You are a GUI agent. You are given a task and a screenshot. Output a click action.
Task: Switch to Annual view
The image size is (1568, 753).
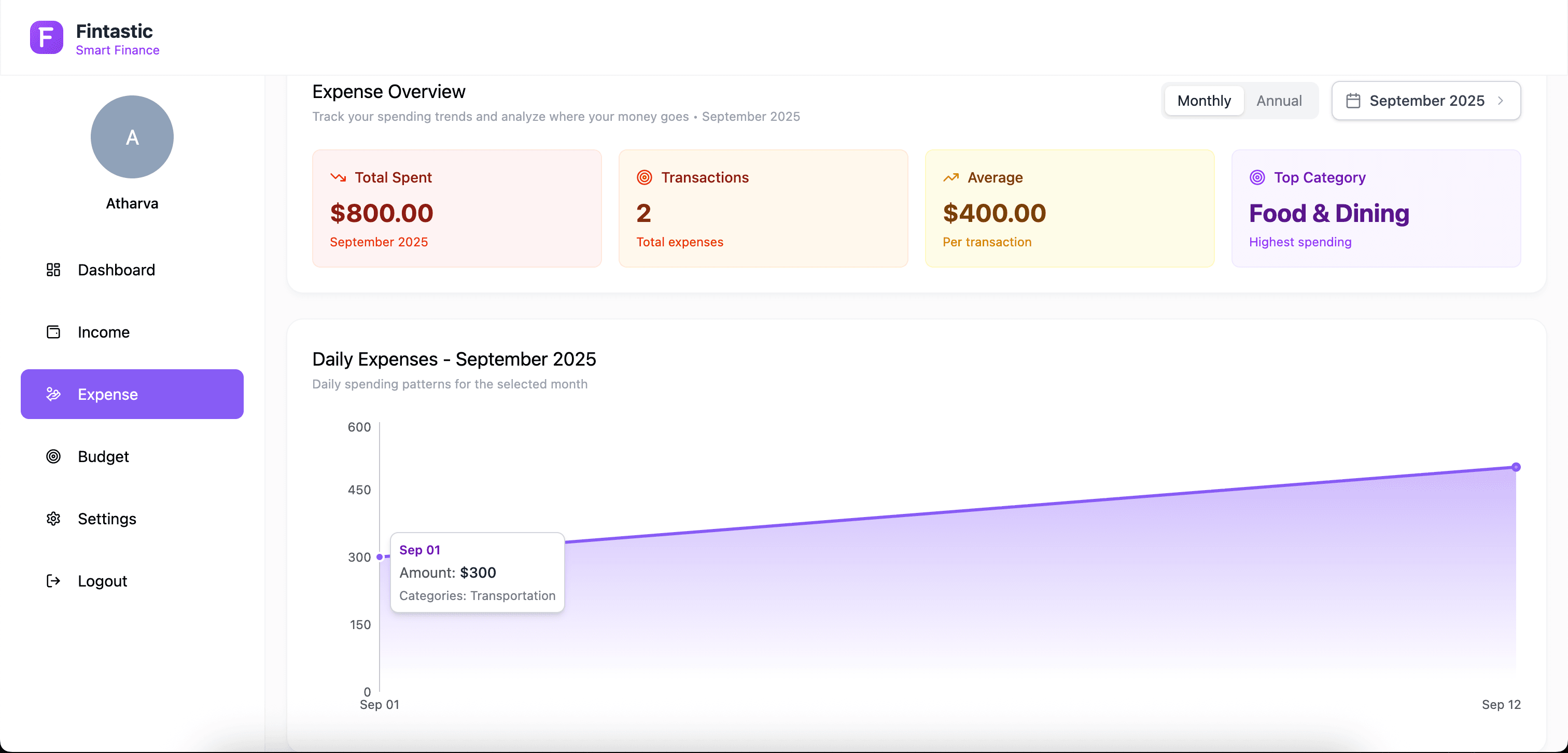1279,101
